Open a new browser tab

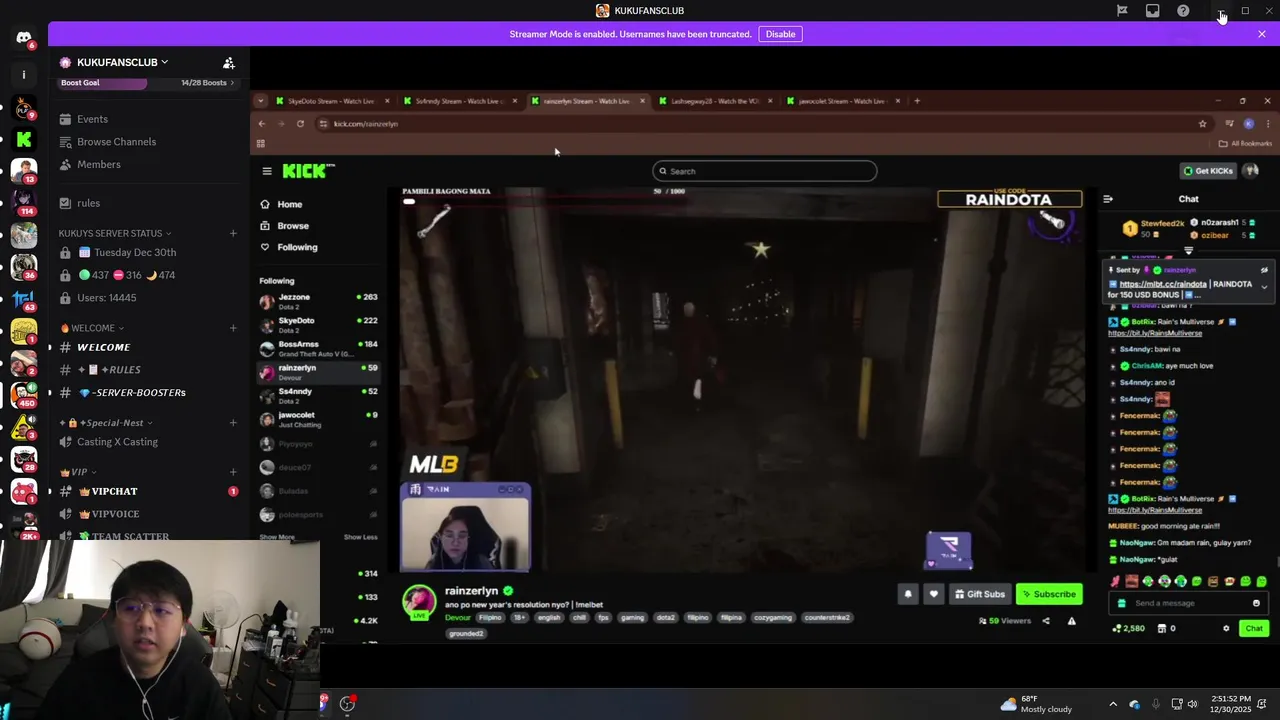point(917,101)
